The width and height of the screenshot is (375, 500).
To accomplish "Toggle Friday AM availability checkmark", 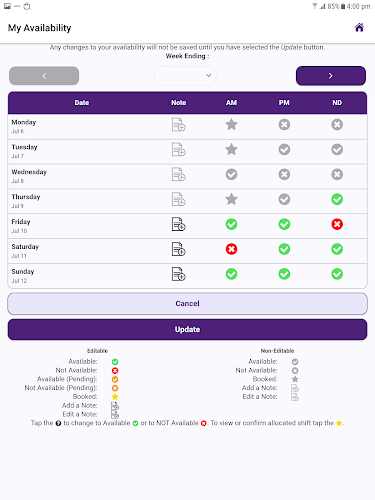I will 231,224.
